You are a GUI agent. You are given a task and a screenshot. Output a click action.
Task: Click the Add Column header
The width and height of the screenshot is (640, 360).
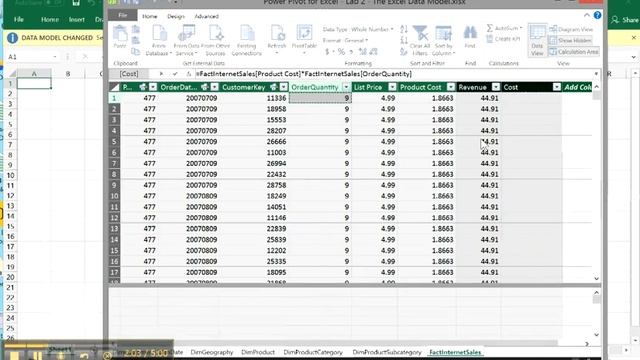pyautogui.click(x=578, y=87)
